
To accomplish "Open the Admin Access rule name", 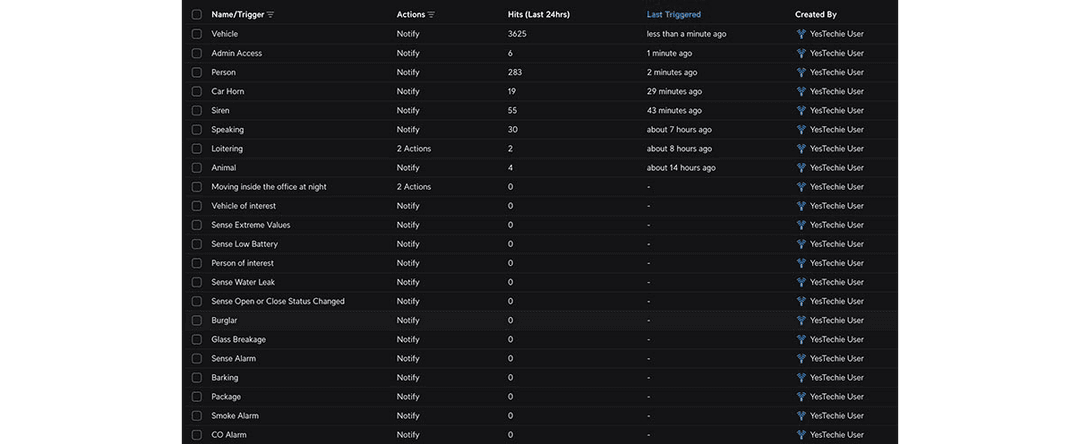I will [236, 53].
